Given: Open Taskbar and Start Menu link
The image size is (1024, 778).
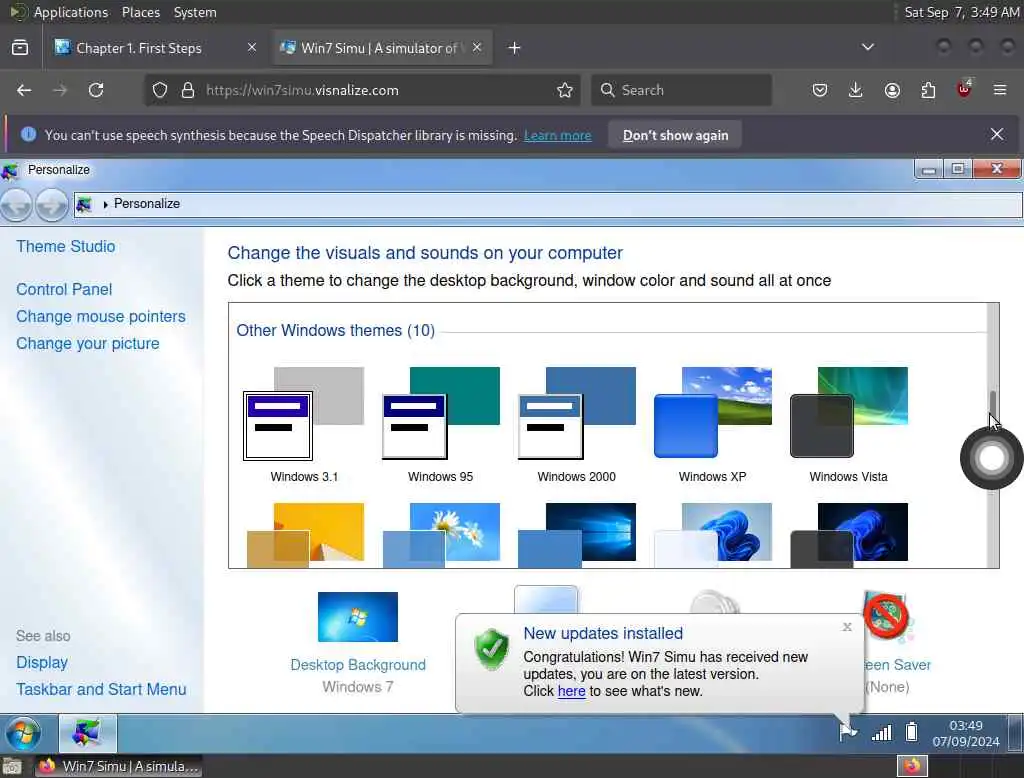Looking at the screenshot, I should click(x=101, y=689).
